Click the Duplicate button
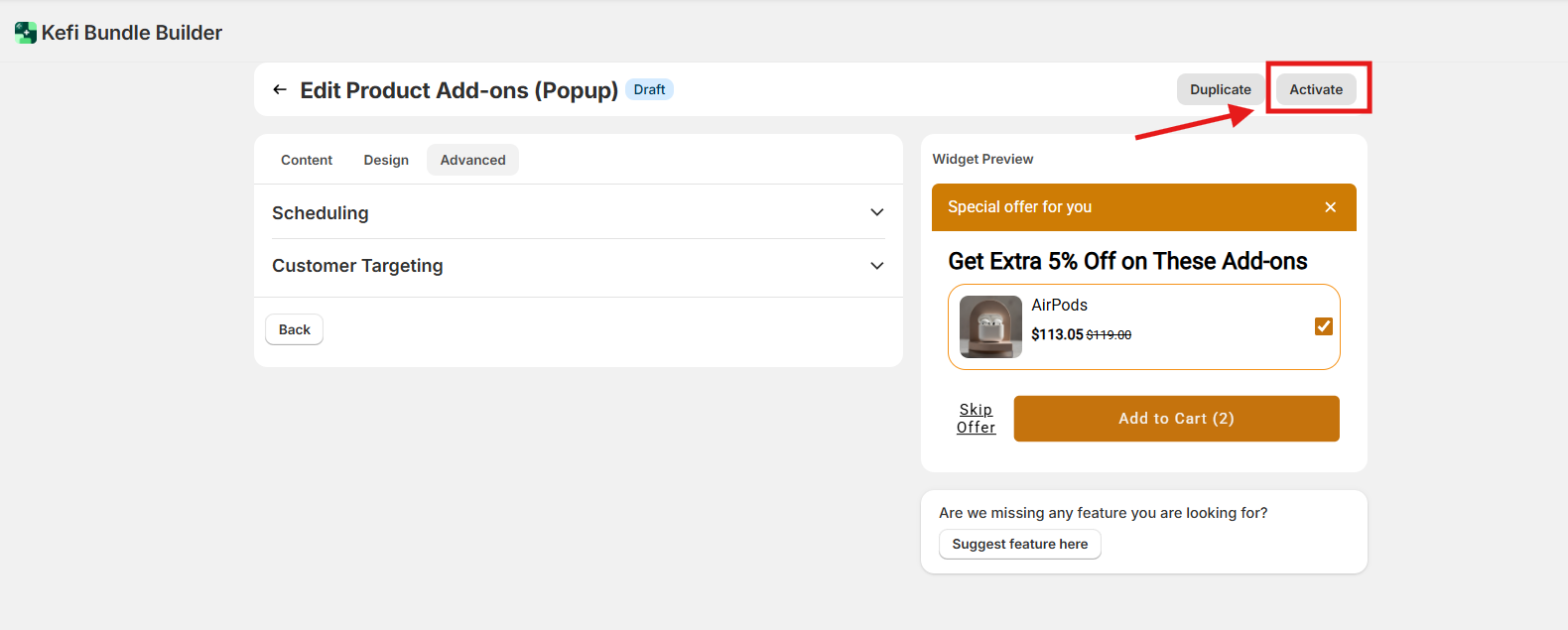Image resolution: width=1568 pixels, height=630 pixels. coord(1220,89)
